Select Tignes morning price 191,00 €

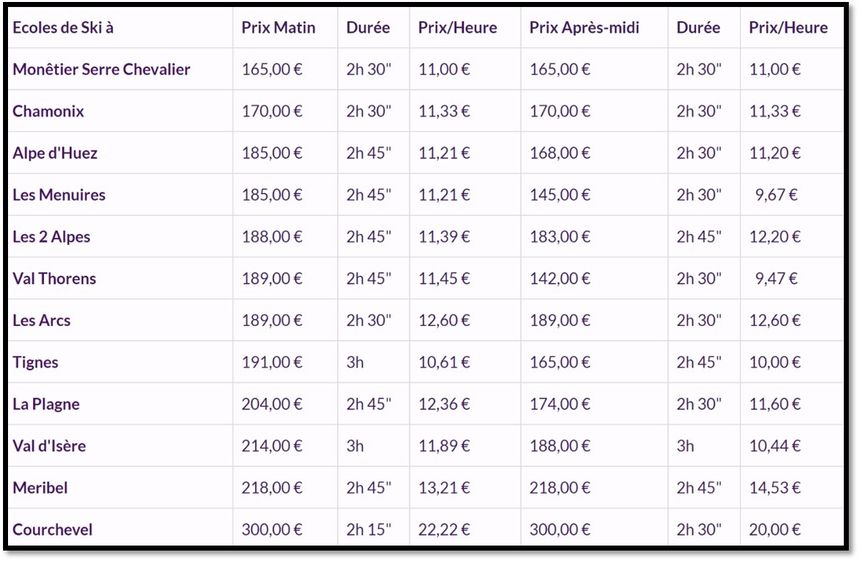click(272, 362)
